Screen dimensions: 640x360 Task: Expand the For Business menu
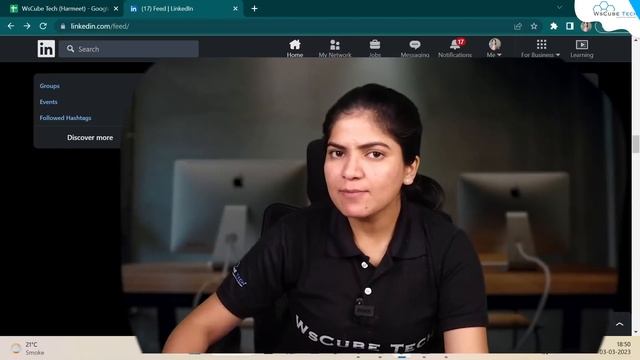tap(541, 49)
